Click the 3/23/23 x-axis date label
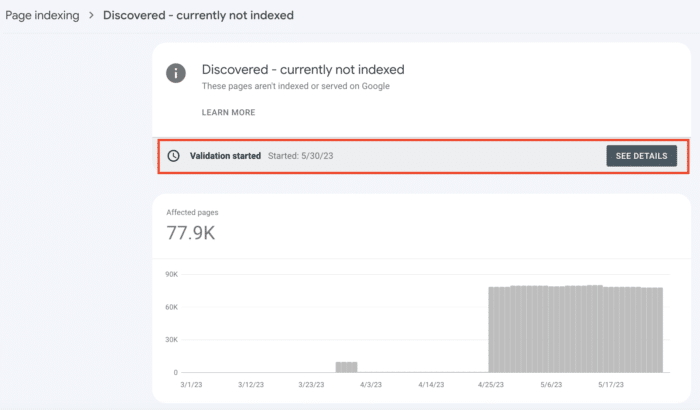Image resolution: width=700 pixels, height=410 pixels. 311,385
